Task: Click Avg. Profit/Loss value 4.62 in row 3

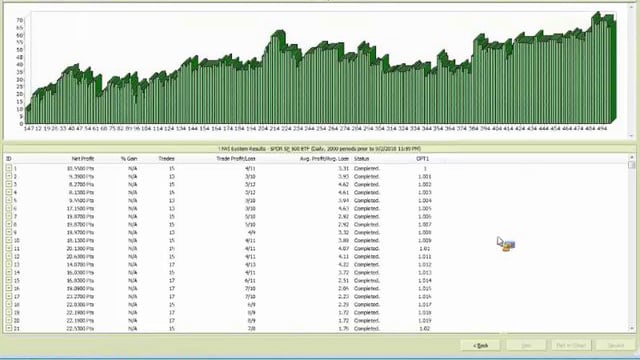Action: [x=343, y=184]
